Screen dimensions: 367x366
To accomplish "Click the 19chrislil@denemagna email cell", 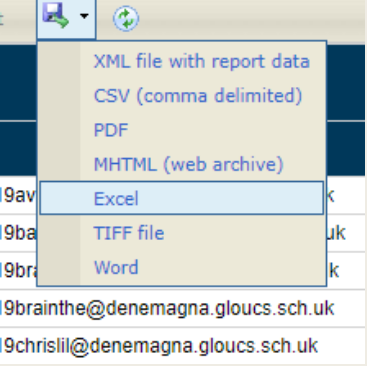I will coord(159,346).
